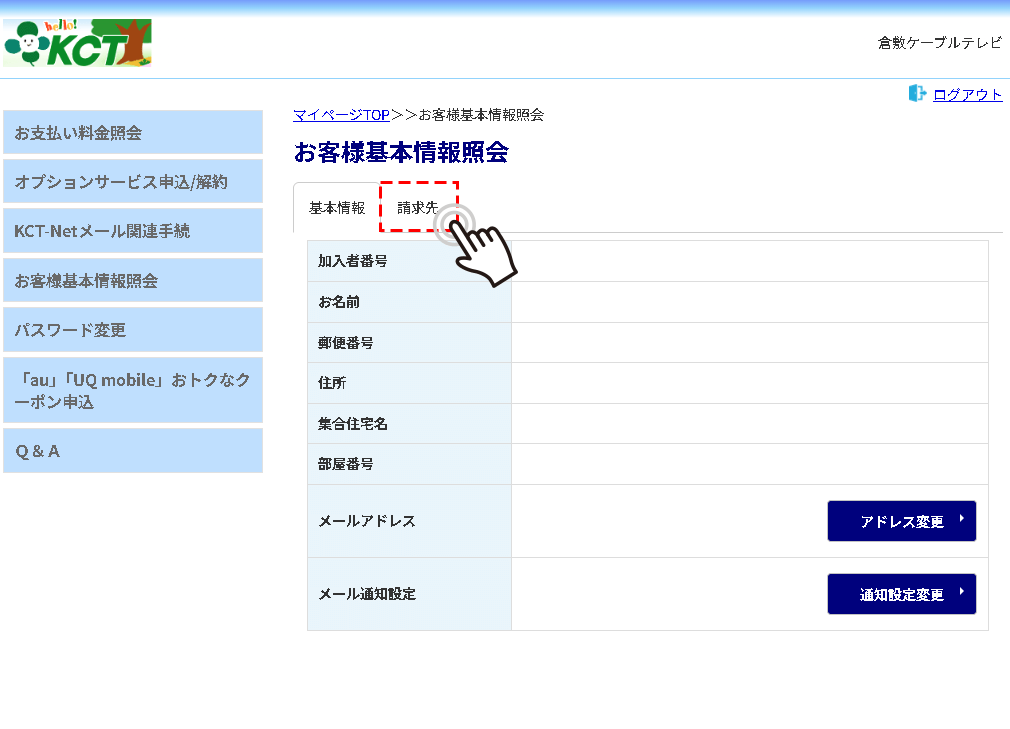Image resolution: width=1010 pixels, height=729 pixels.
Task: Click the お客様基本情報照会 page heading
Action: coord(401,153)
